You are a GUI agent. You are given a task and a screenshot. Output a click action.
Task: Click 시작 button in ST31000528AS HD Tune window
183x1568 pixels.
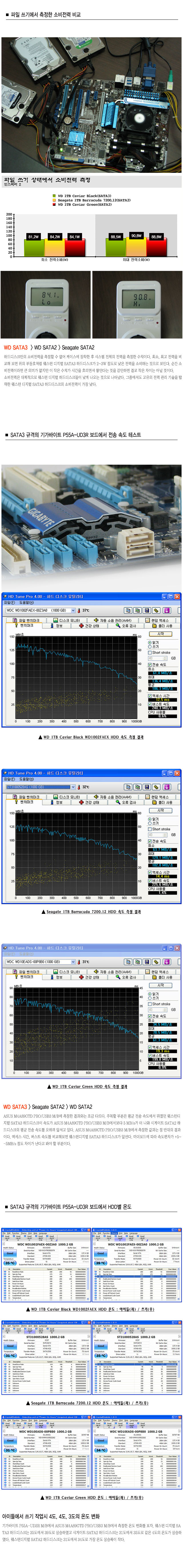point(160,810)
